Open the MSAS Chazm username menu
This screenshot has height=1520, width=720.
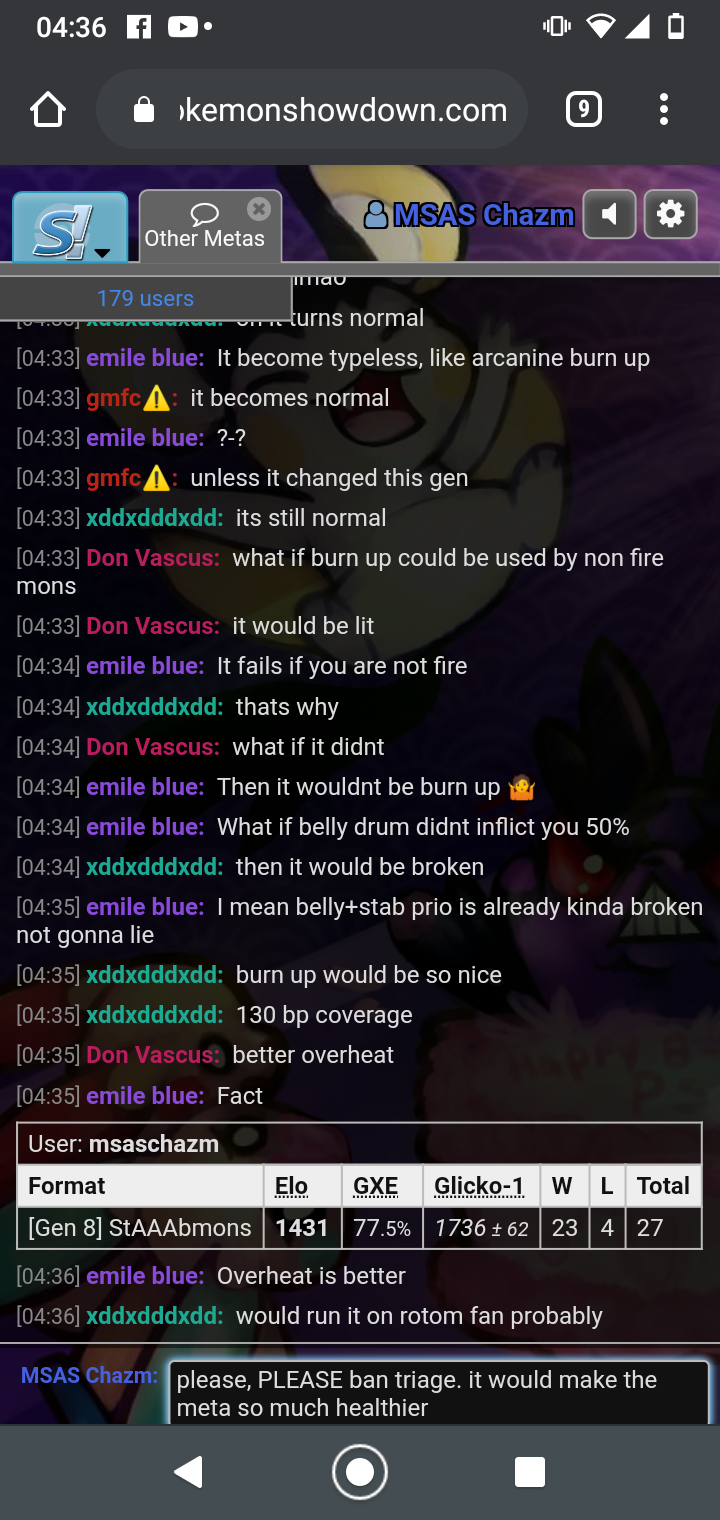[484, 215]
